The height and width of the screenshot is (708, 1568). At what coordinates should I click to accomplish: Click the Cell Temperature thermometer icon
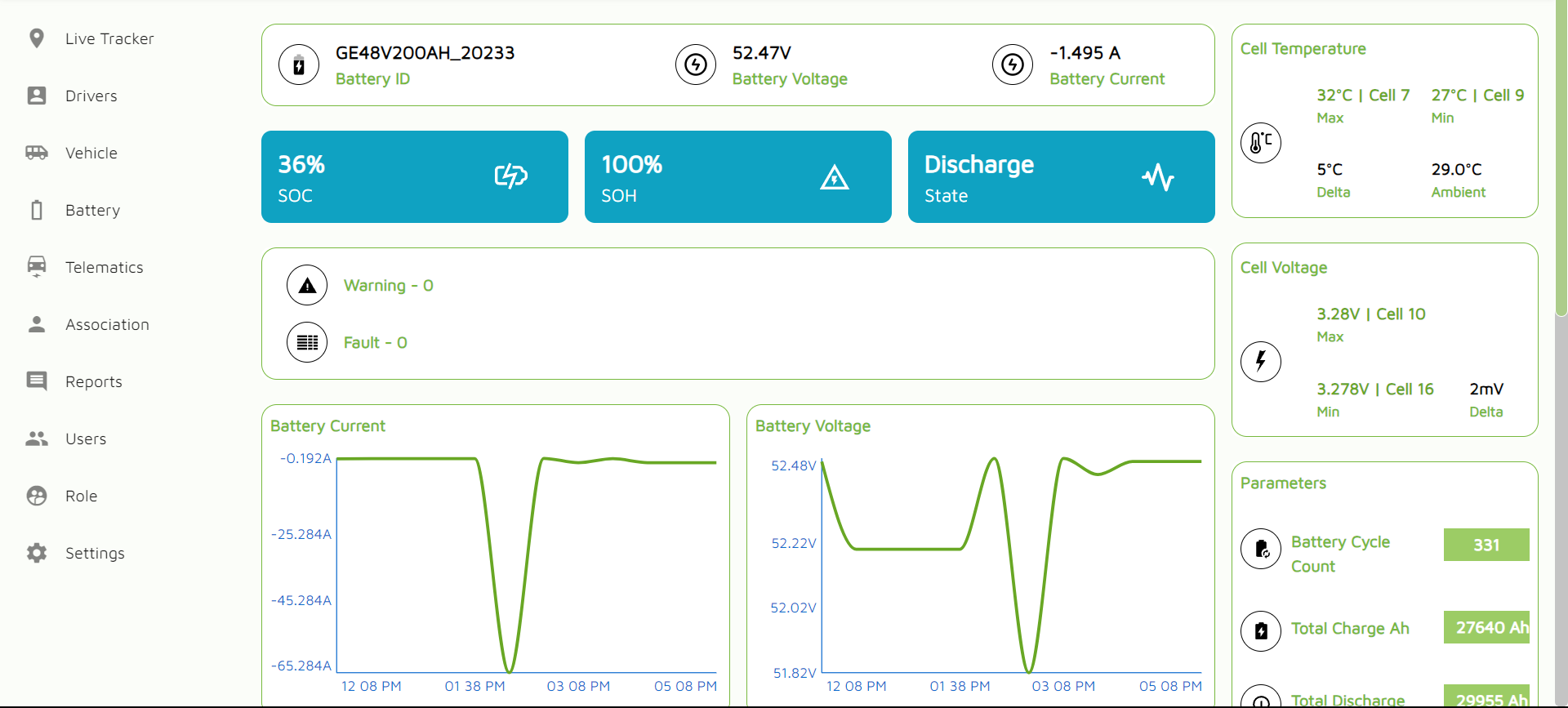coord(1261,143)
